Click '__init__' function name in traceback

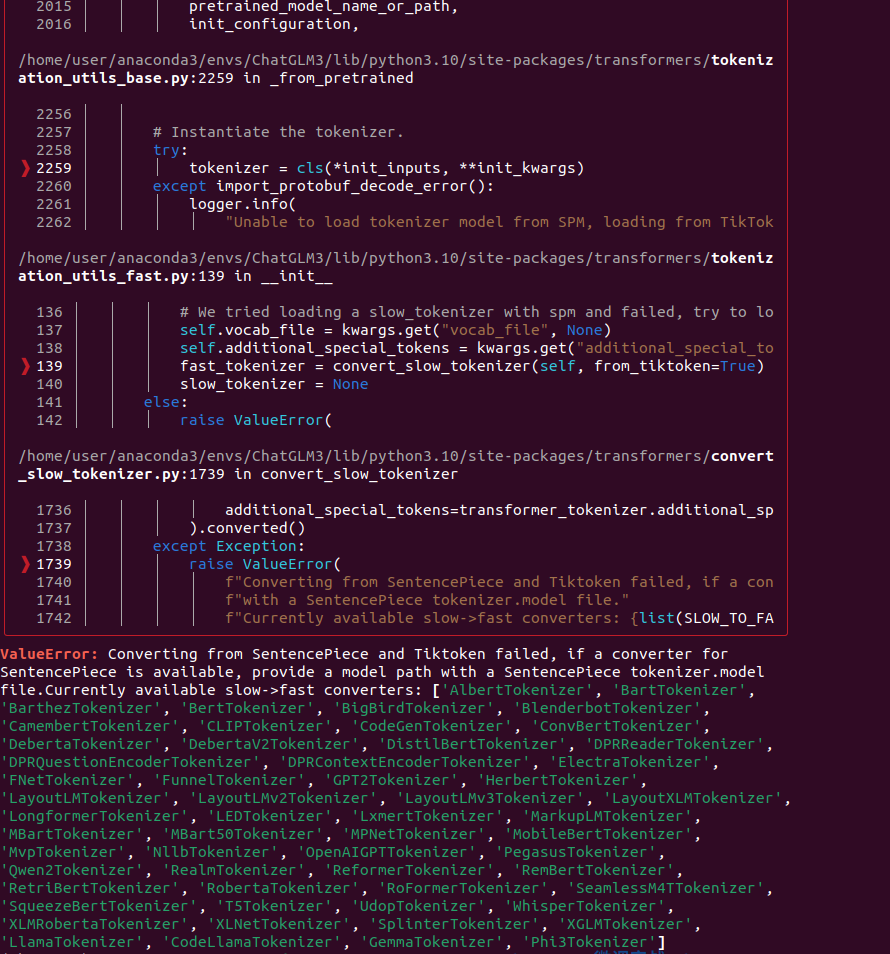pos(296,276)
